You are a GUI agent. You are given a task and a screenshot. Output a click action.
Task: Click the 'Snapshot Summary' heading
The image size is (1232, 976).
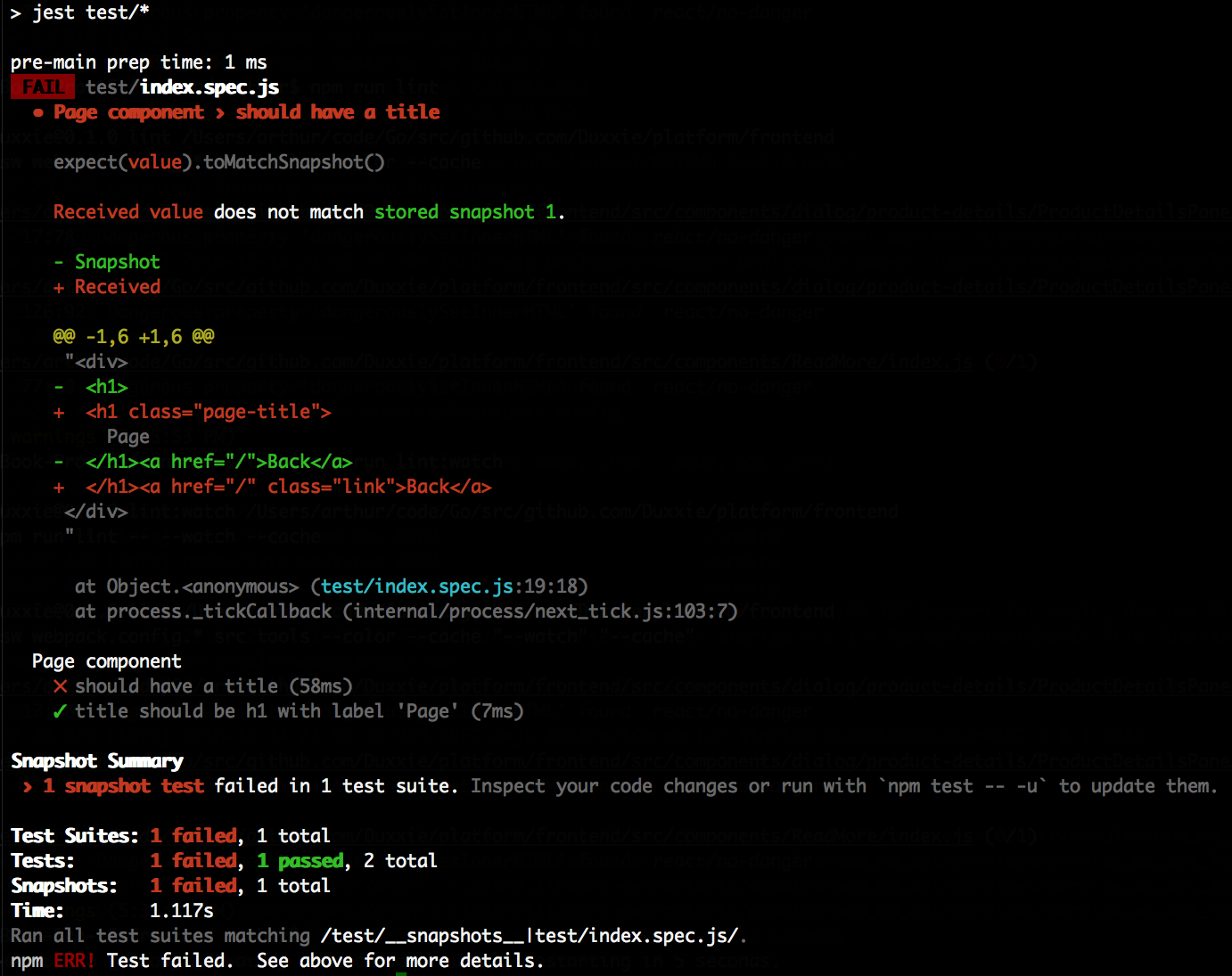tap(97, 761)
